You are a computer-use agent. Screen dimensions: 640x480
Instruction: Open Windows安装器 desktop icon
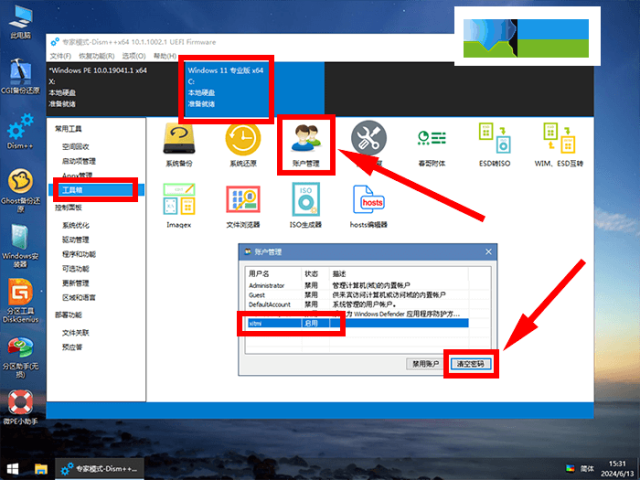20,246
